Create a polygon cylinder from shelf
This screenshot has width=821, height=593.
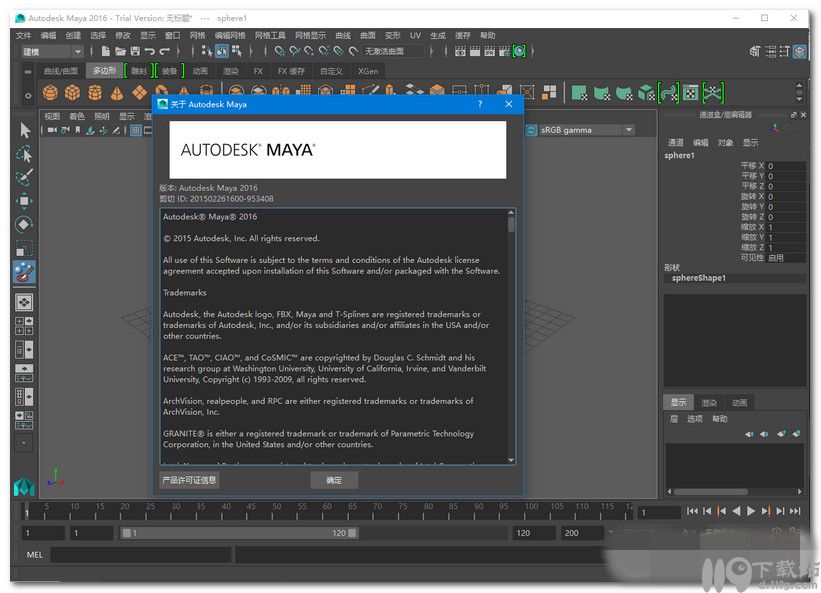[95, 93]
